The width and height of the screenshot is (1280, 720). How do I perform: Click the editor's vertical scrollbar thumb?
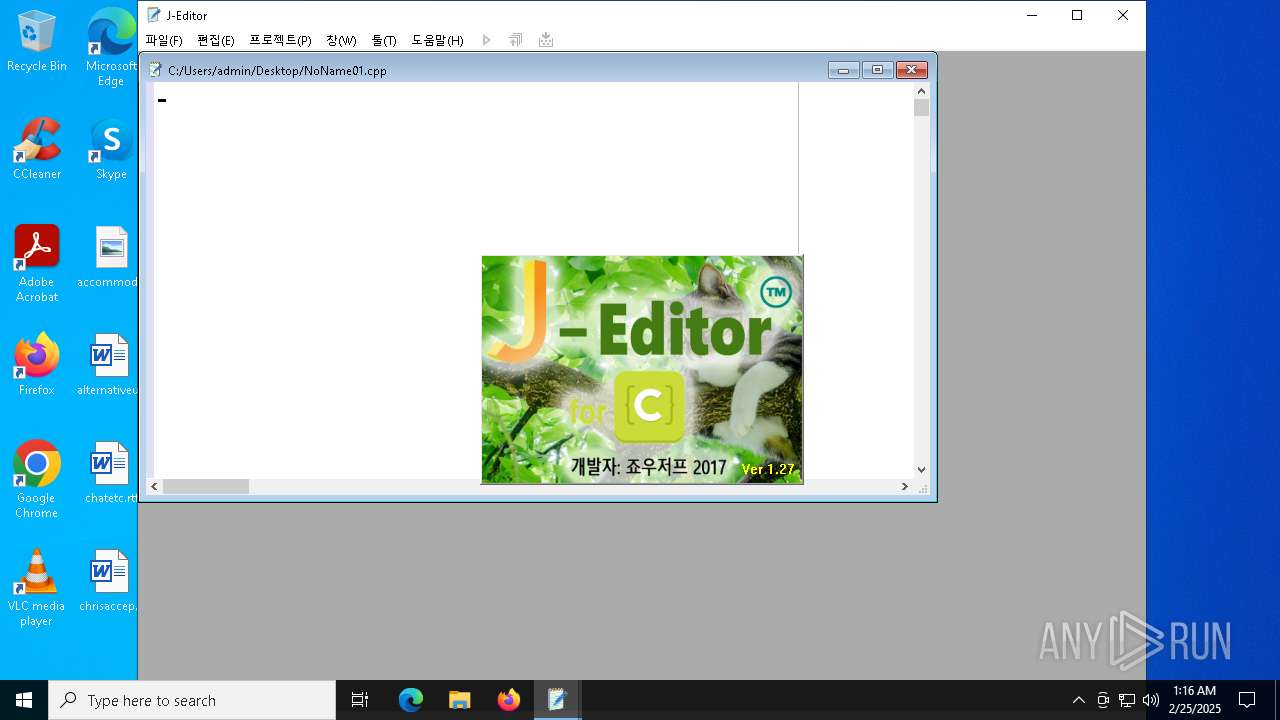coord(921,108)
